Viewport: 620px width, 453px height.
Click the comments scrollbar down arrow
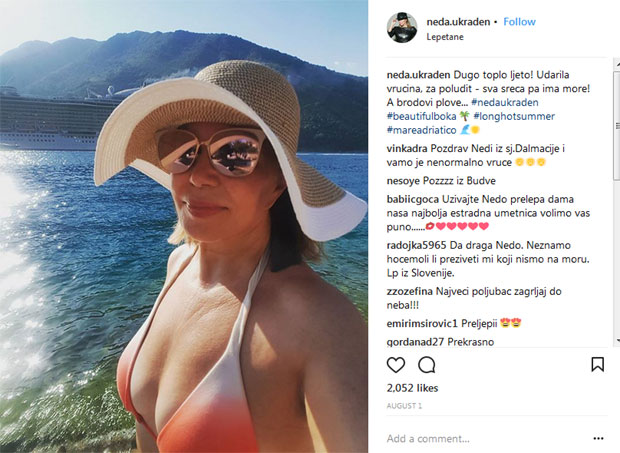point(617,340)
